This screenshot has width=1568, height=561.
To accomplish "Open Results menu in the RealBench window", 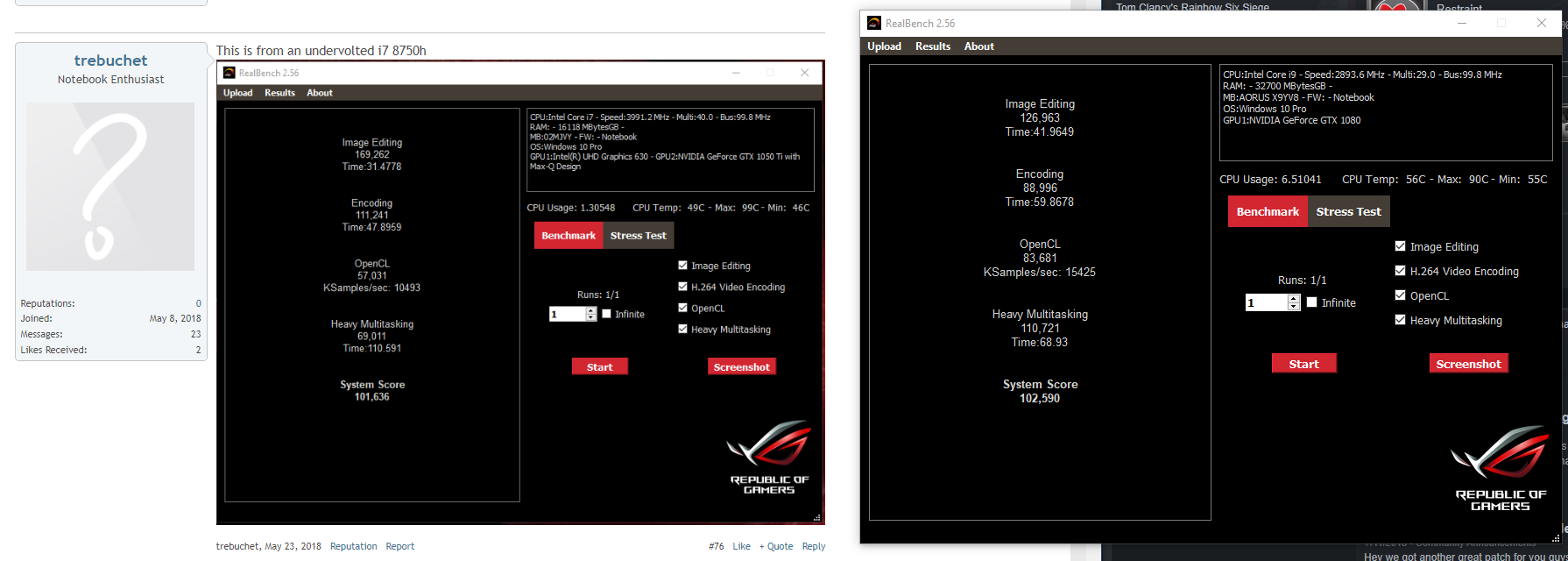I will (933, 46).
